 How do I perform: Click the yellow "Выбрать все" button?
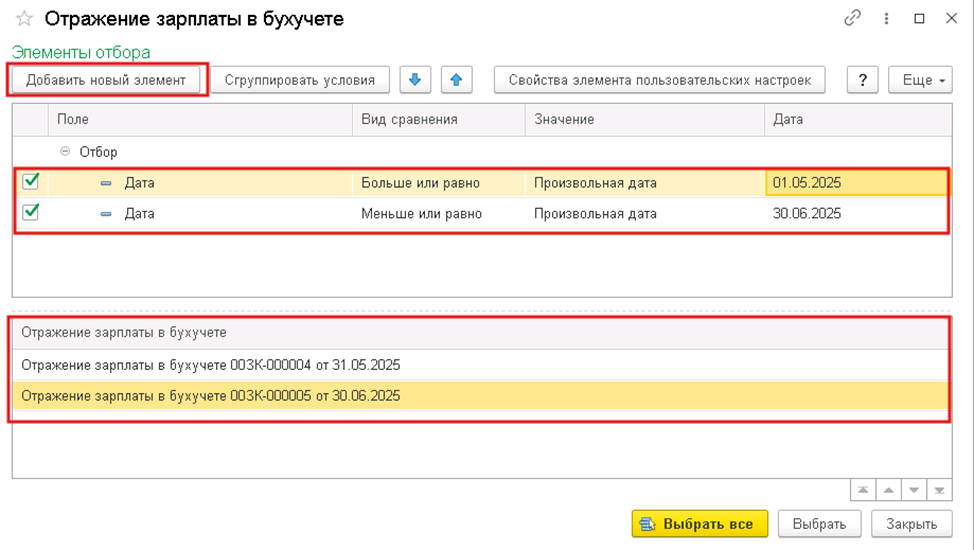699,523
